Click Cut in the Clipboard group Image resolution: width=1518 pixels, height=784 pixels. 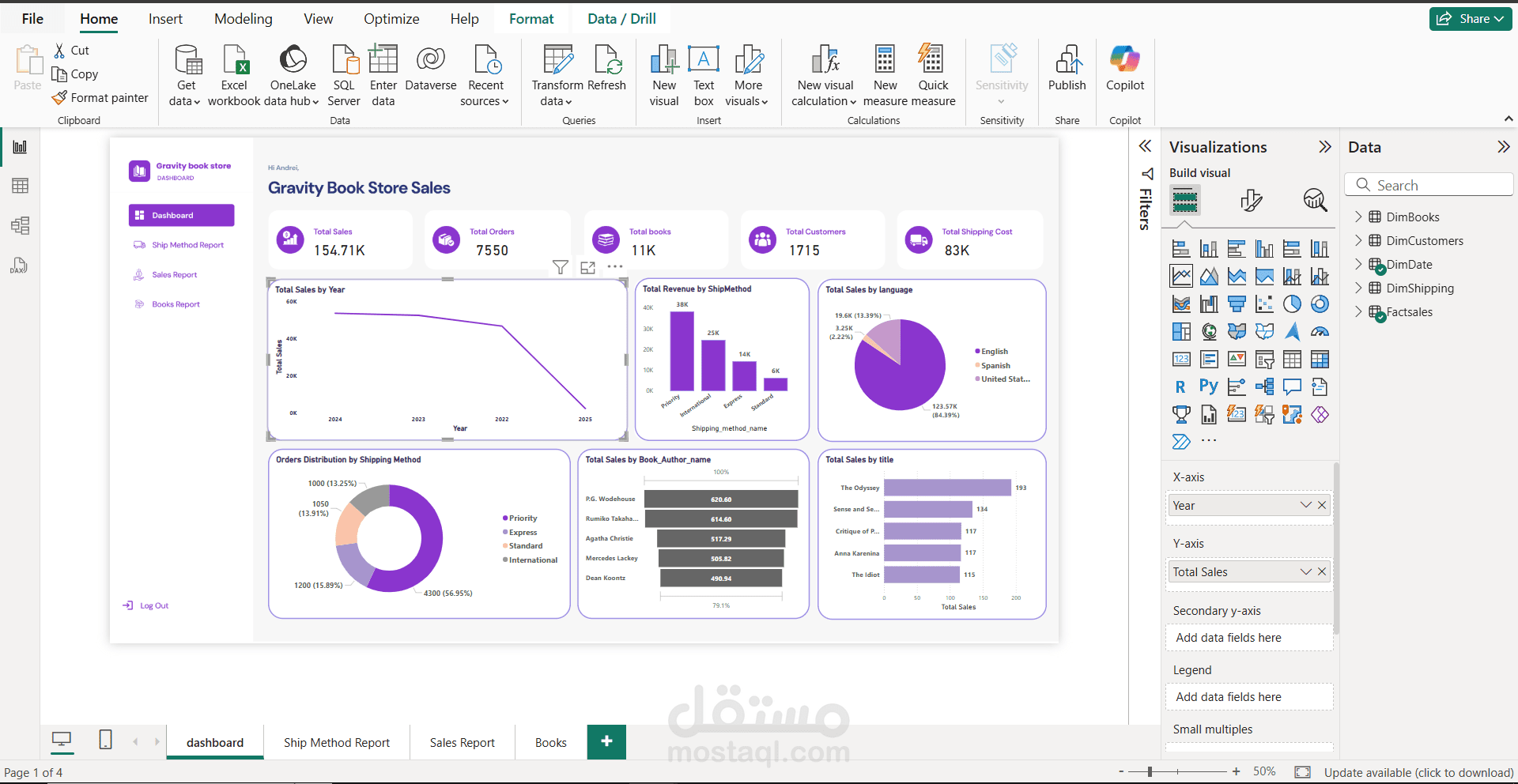click(71, 51)
